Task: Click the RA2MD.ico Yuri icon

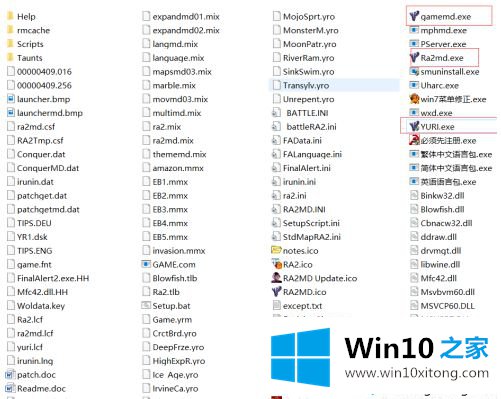Action: point(277,292)
